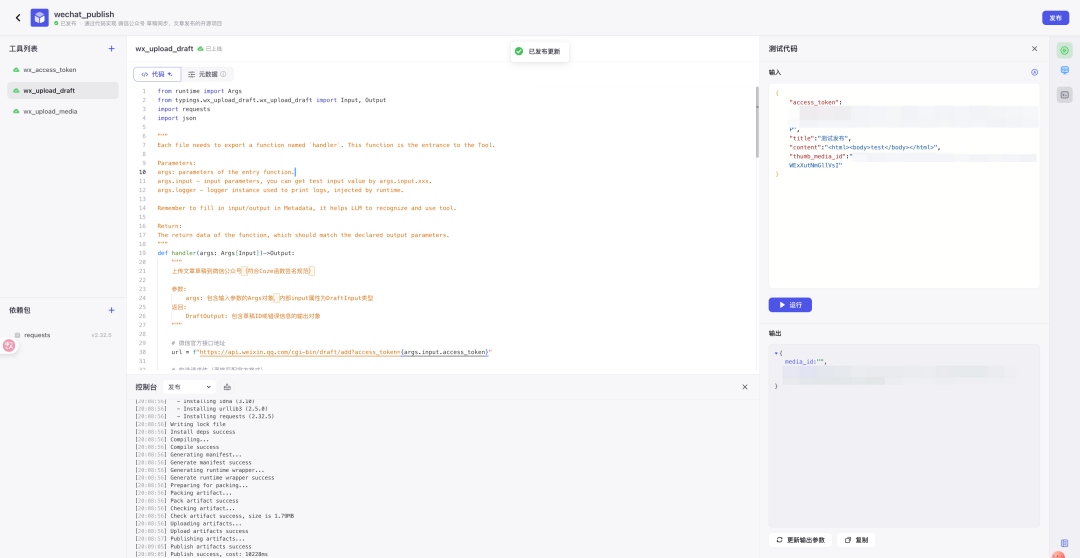Close the 测试代码 panel
The width and height of the screenshot is (1080, 558).
[x=1034, y=48]
